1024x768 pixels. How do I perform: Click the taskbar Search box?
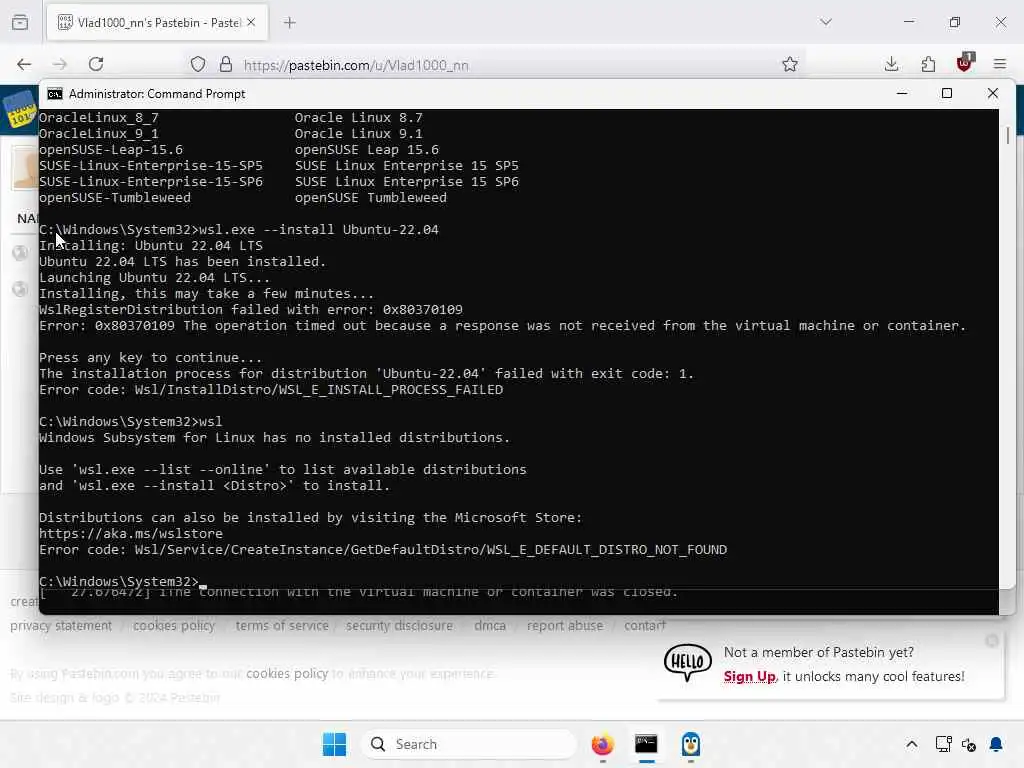coord(468,744)
